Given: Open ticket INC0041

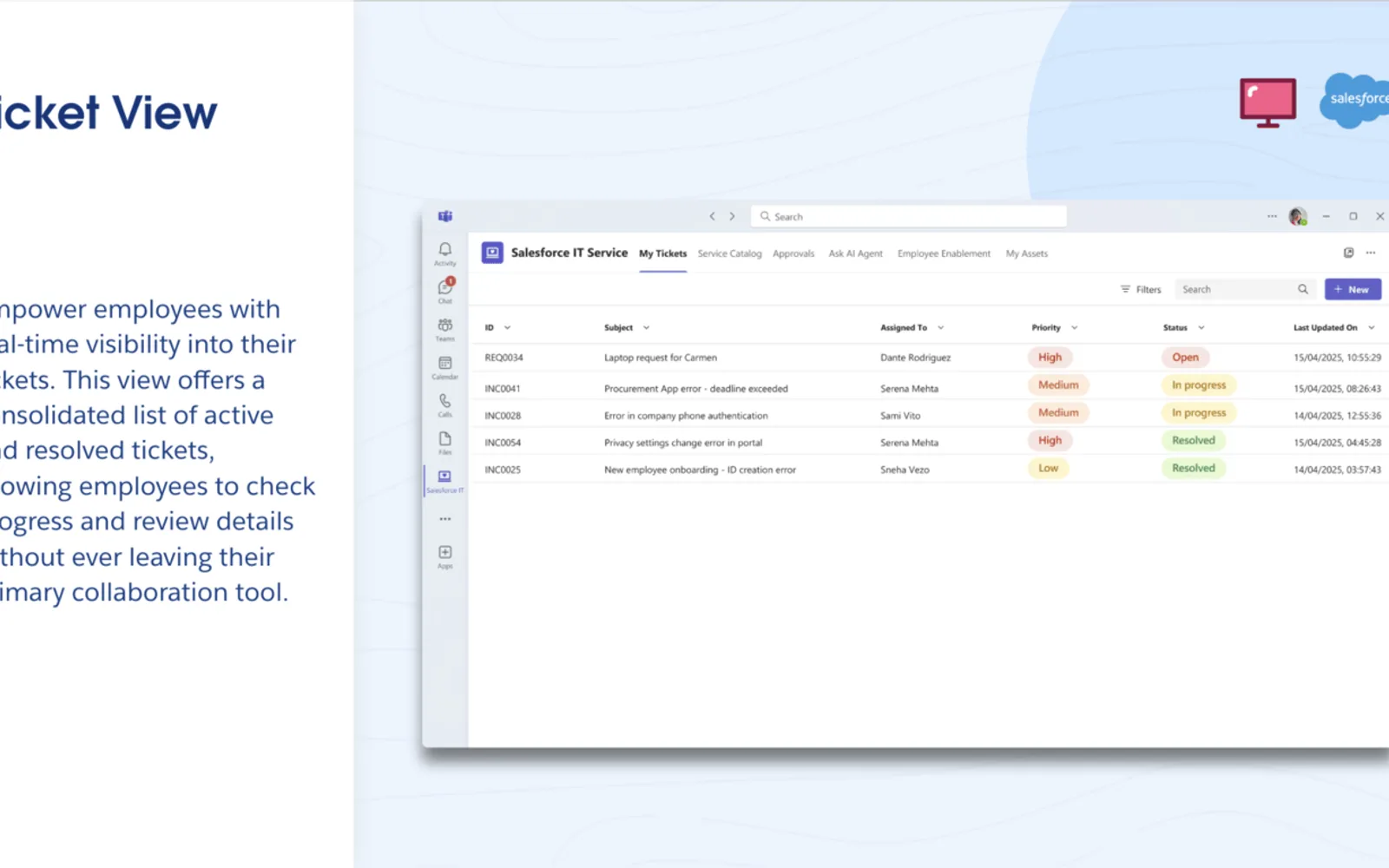Looking at the screenshot, I should click(x=503, y=389).
